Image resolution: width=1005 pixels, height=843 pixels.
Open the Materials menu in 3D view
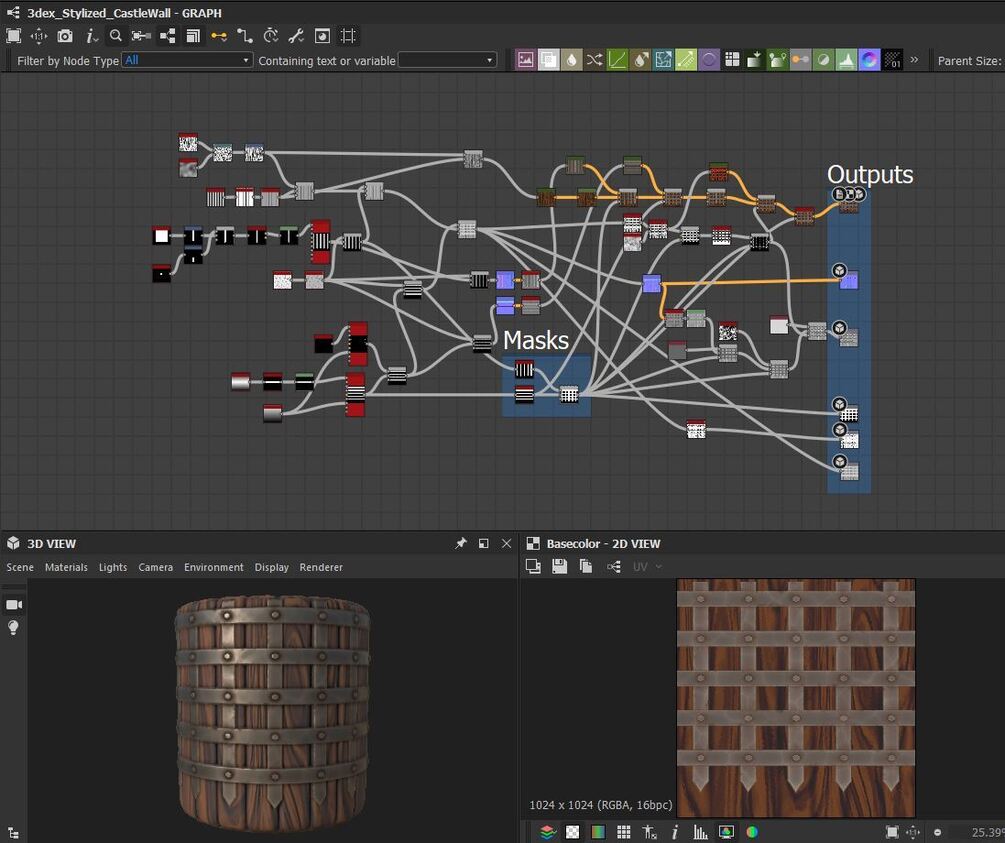coord(66,567)
